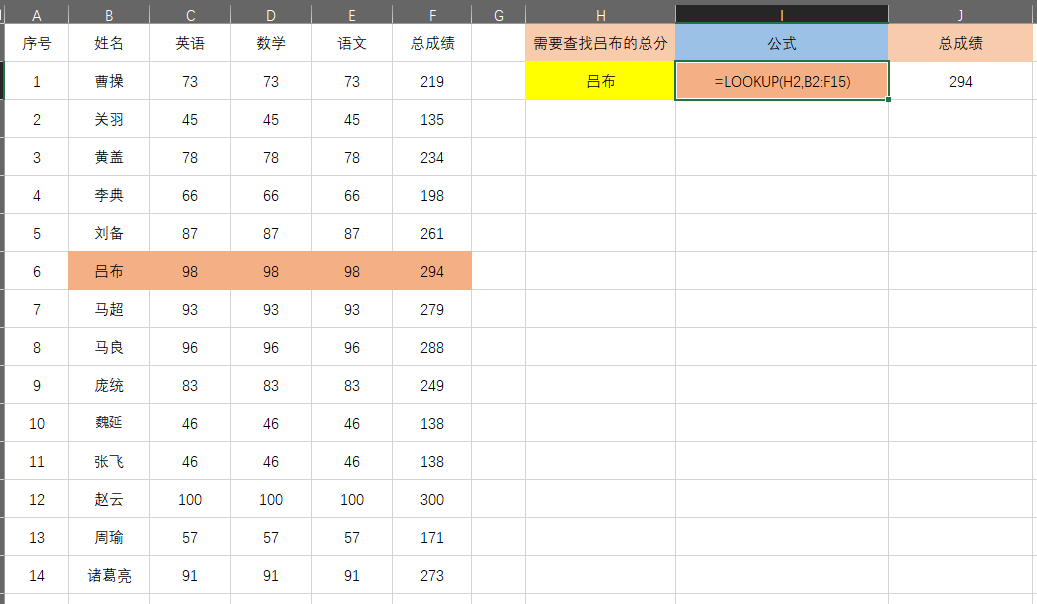Click the 序号 cell containing 10
The image size is (1037, 604).
36,423
